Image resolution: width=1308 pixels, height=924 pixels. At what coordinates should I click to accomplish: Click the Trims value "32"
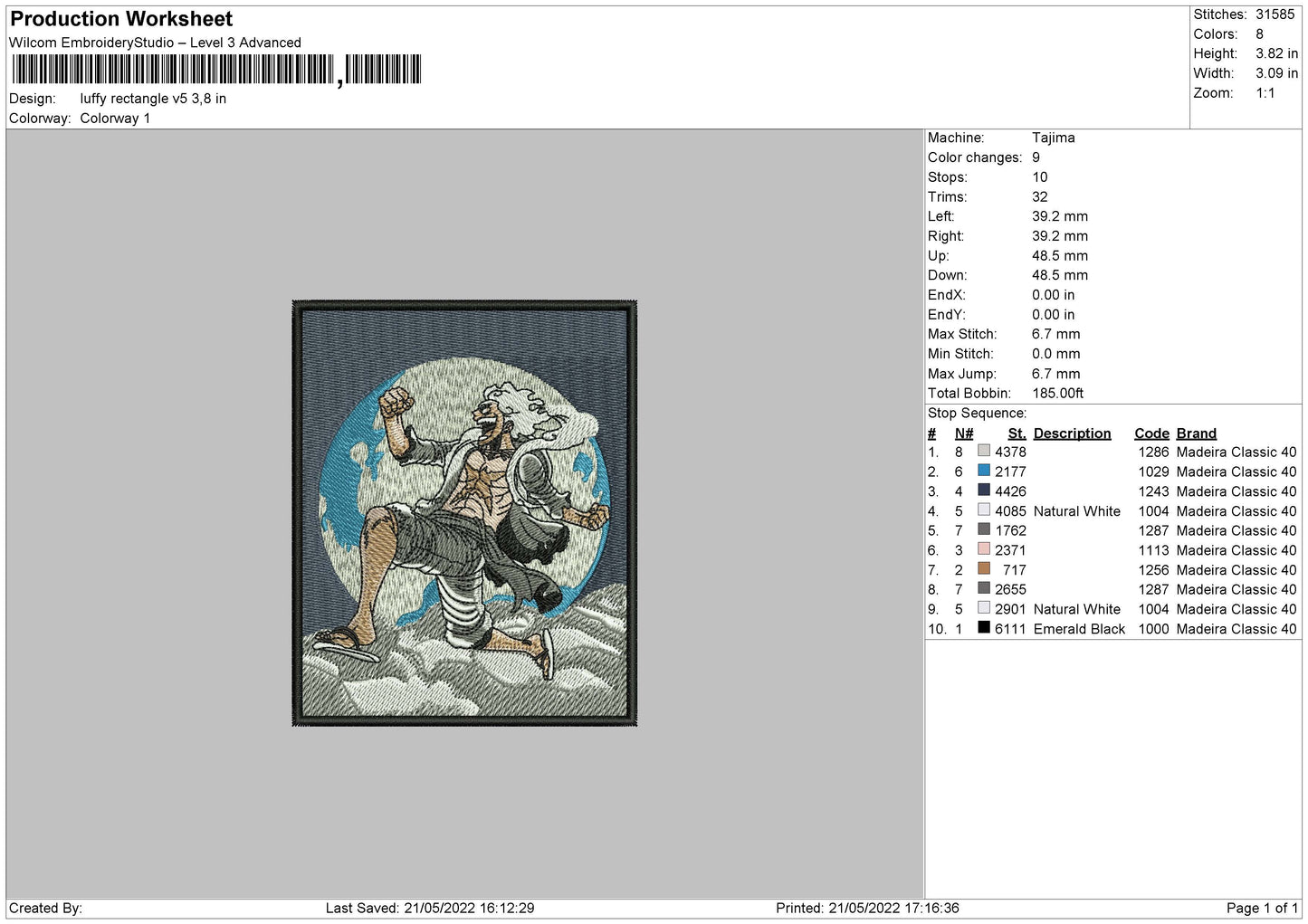click(1040, 197)
